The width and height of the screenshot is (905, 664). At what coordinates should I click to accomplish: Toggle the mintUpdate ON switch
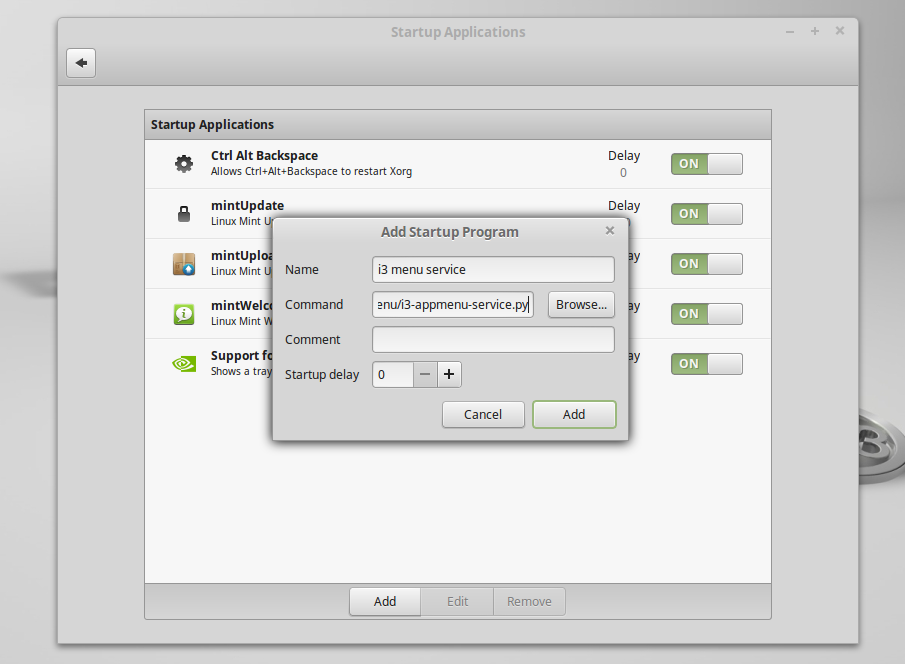click(706, 214)
